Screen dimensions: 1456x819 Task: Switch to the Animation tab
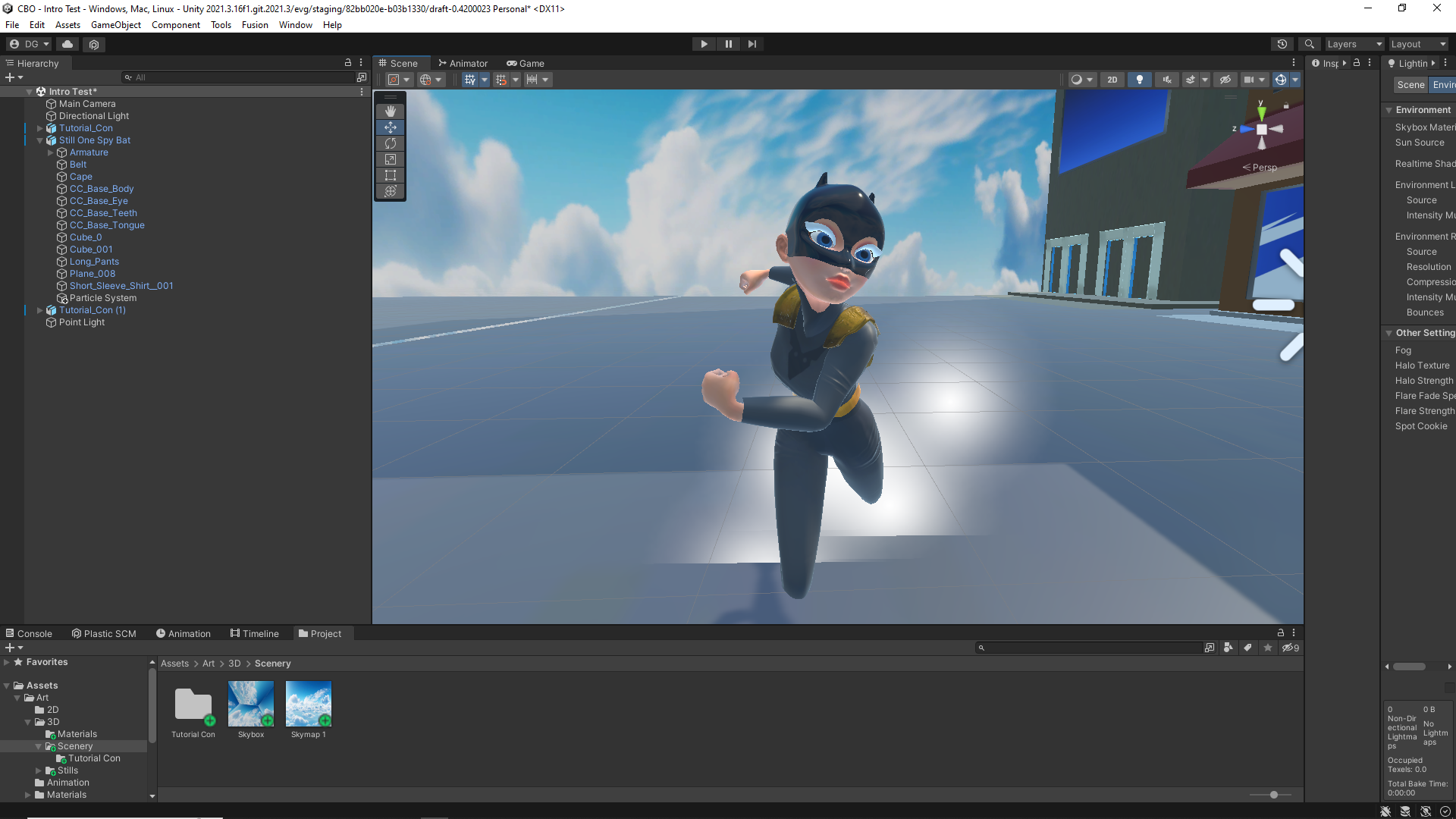tap(184, 633)
